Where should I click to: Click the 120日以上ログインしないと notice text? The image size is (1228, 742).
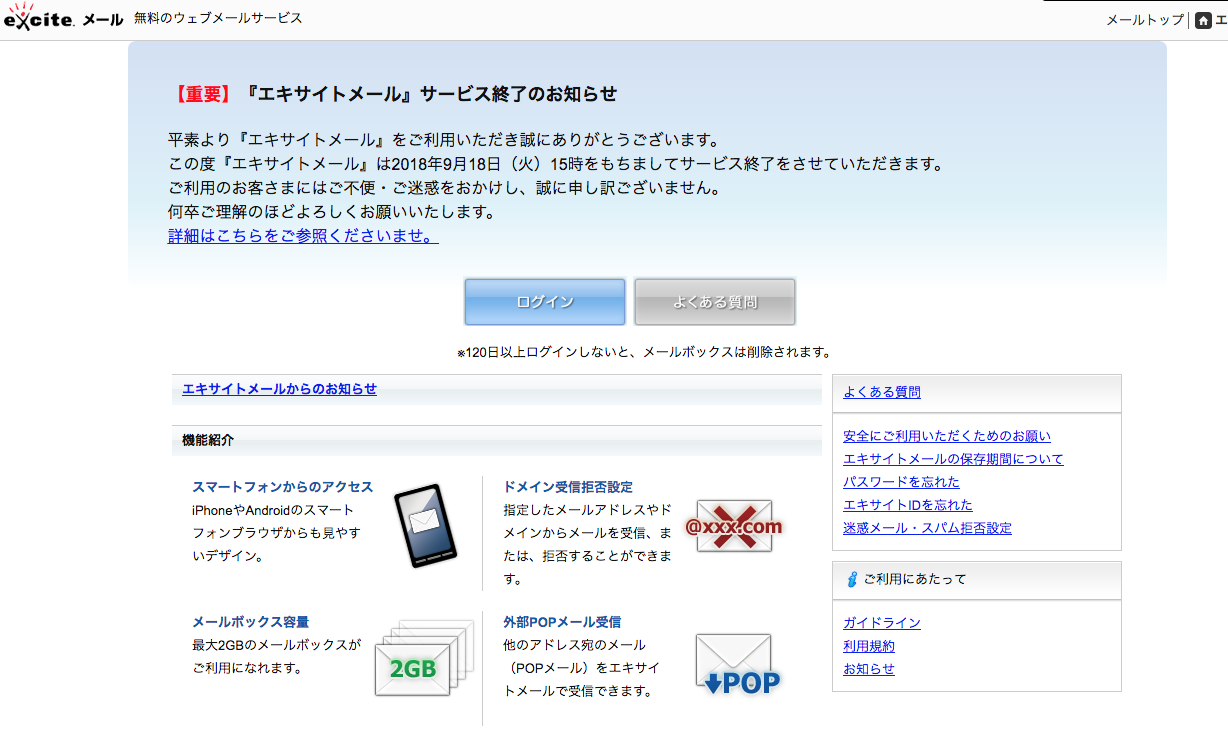[x=644, y=352]
